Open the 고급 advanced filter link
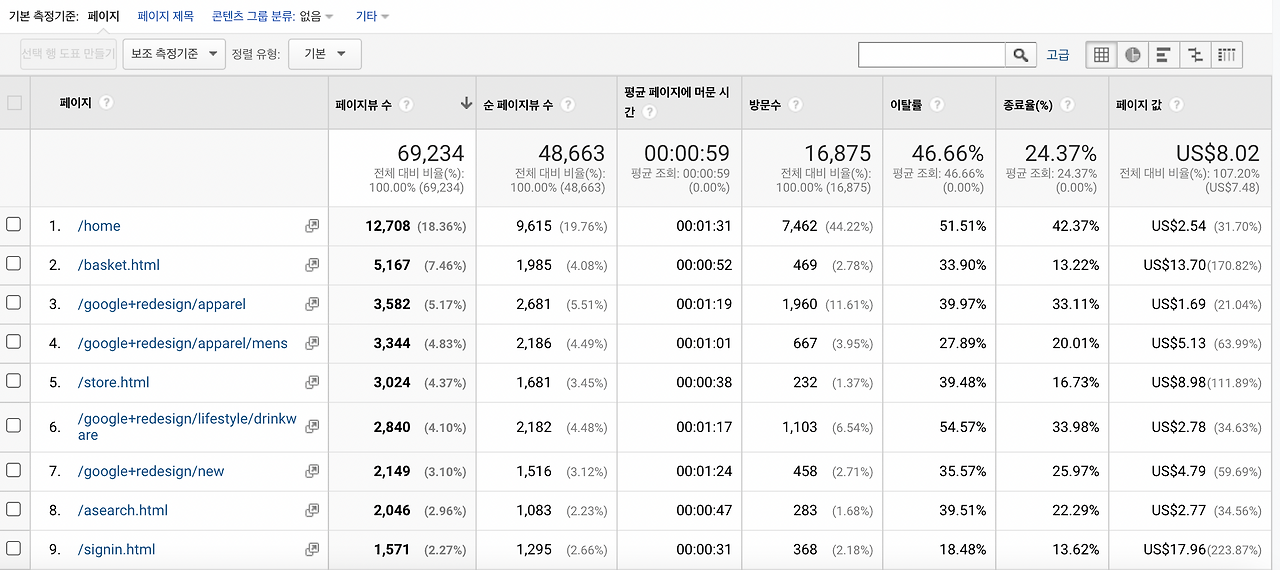 [1058, 55]
